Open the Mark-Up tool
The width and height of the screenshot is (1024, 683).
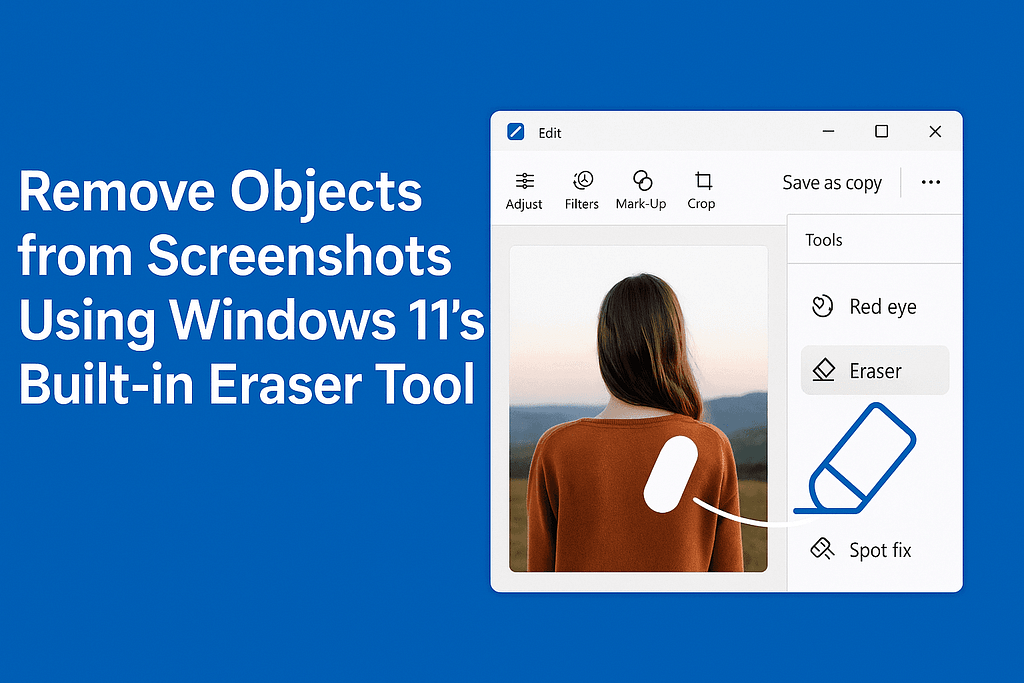[x=641, y=190]
